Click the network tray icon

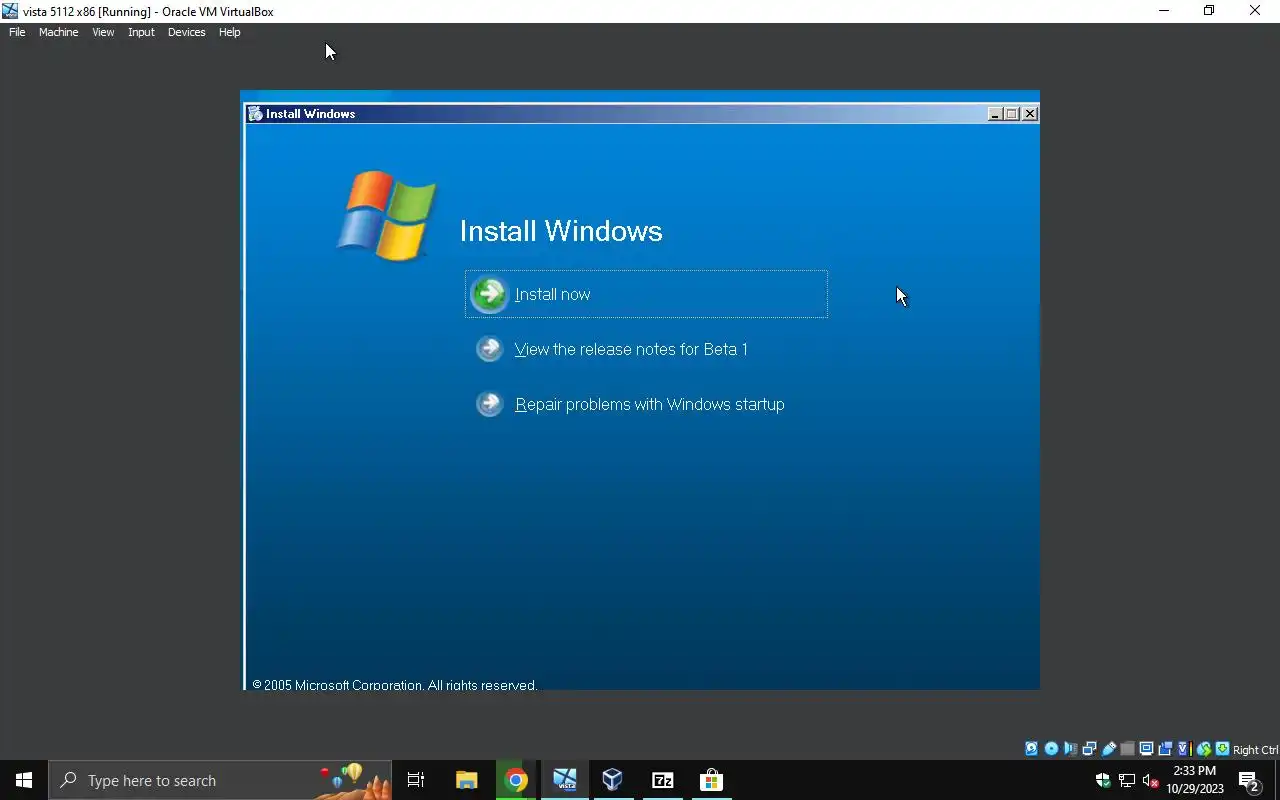tap(1127, 780)
